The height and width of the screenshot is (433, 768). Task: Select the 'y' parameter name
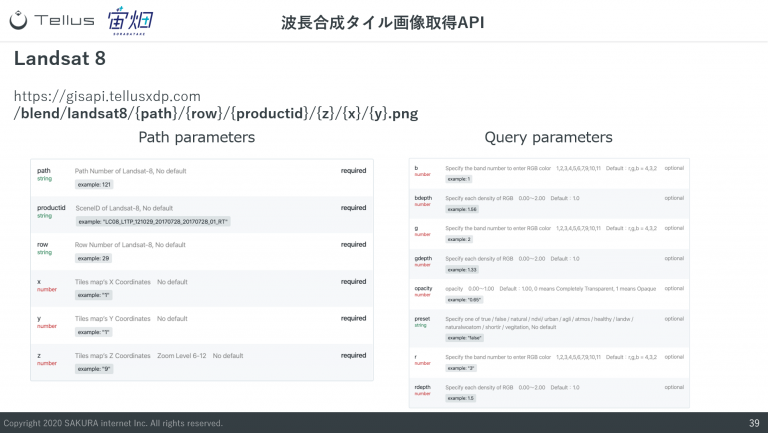point(39,318)
